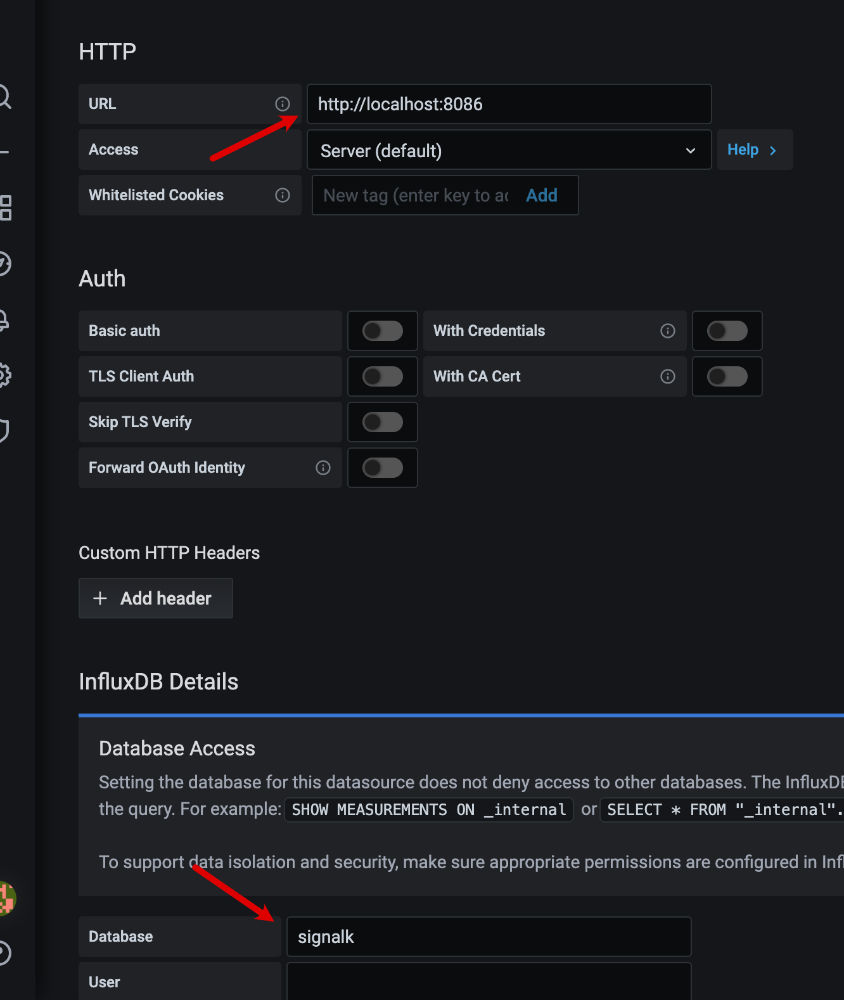The width and height of the screenshot is (844, 1000).
Task: Open the search icon in the sidebar
Action: click(x=4, y=97)
